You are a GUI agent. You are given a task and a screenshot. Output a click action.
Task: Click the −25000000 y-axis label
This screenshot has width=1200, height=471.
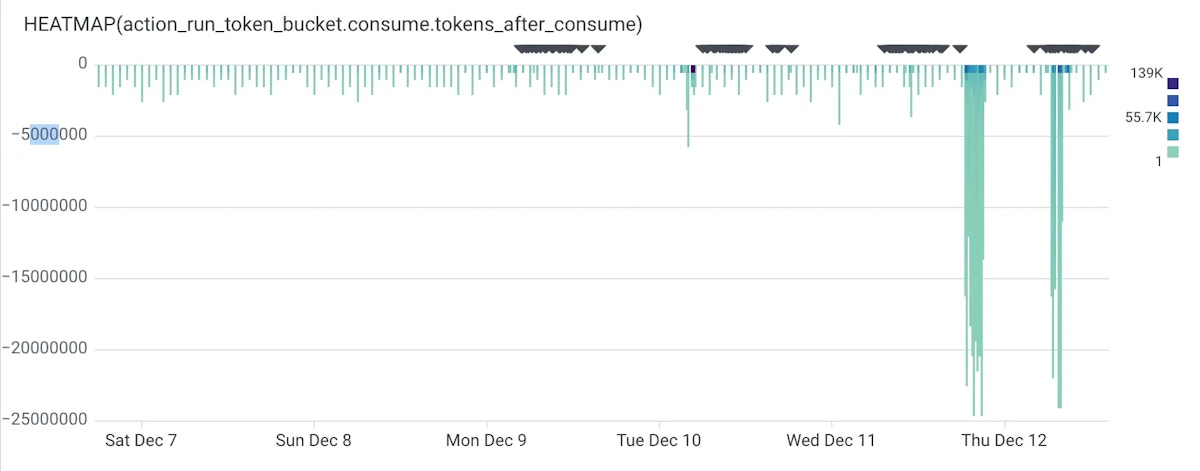pos(45,420)
